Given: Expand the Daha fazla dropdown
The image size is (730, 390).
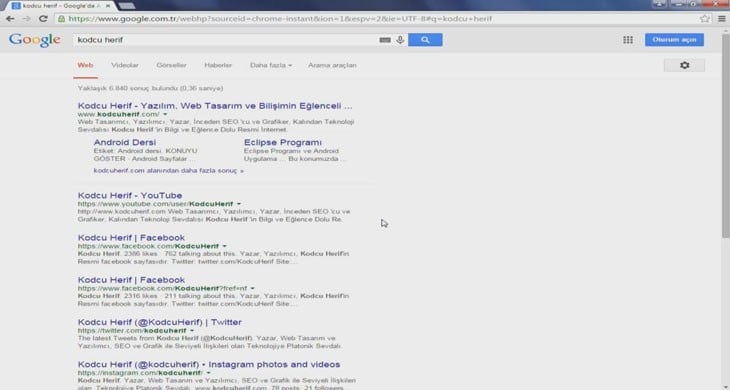Looking at the screenshot, I should pos(271,65).
